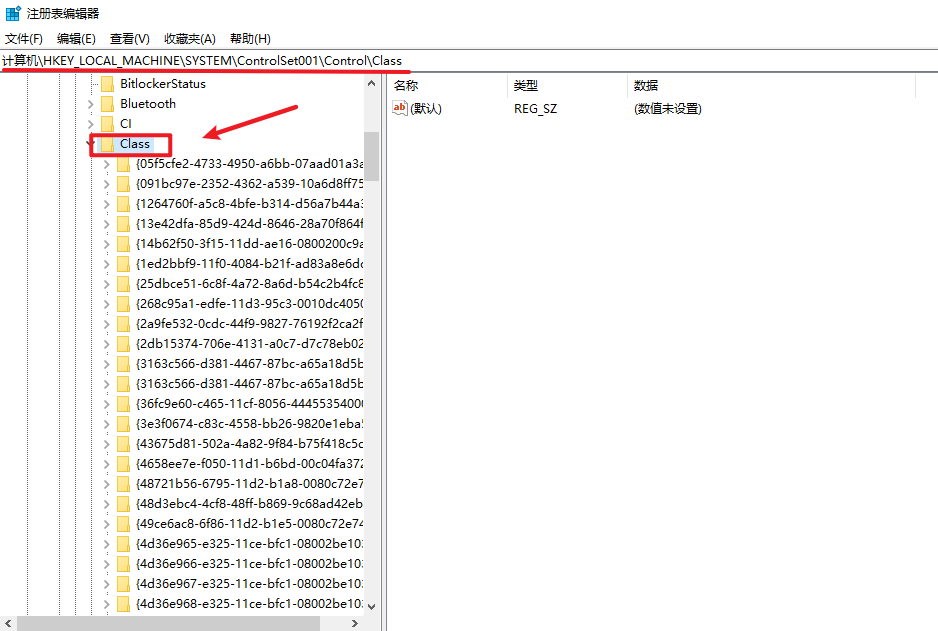Click folder icon of {2db15374-706e key
Viewport: 938px width, 631px height.
[123, 344]
